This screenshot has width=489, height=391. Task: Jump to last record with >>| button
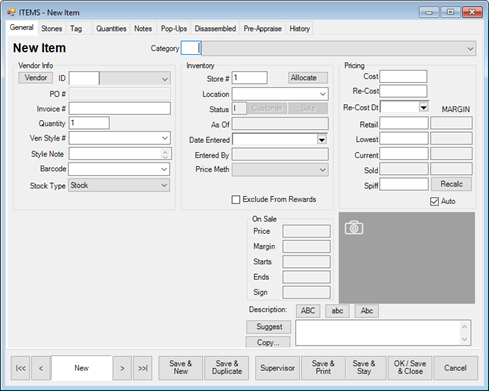143,368
